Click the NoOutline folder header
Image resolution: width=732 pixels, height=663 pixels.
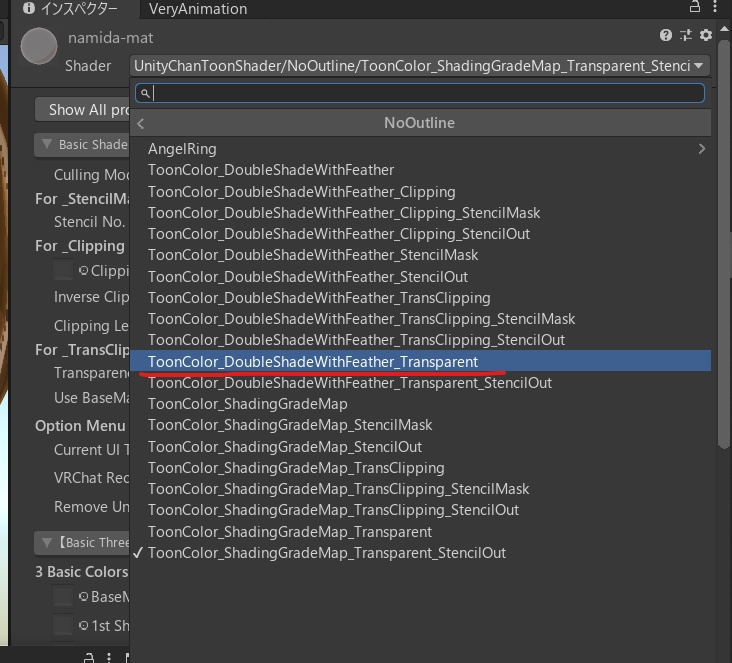[420, 123]
